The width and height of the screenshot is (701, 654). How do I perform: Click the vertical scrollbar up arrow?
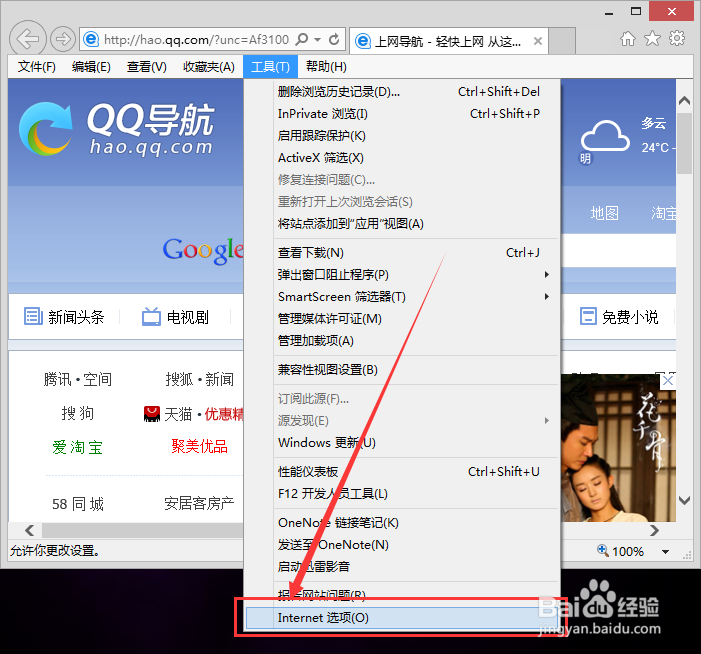click(x=684, y=100)
